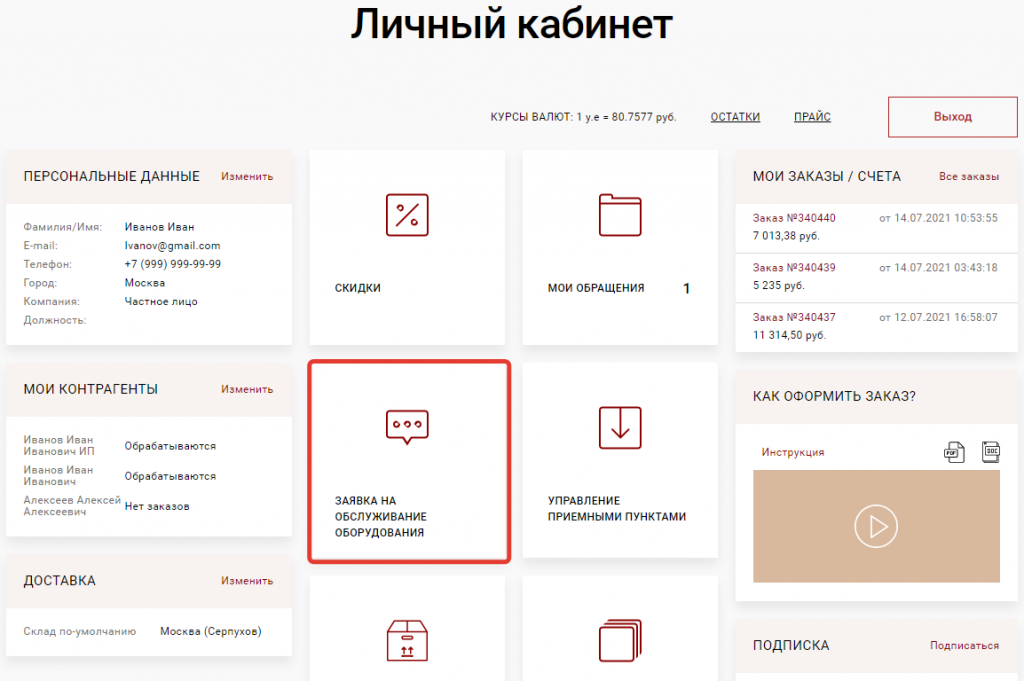The height and width of the screenshot is (681, 1024).
Task: Click the date 12.07.2021 16:58:07
Action: [946, 317]
